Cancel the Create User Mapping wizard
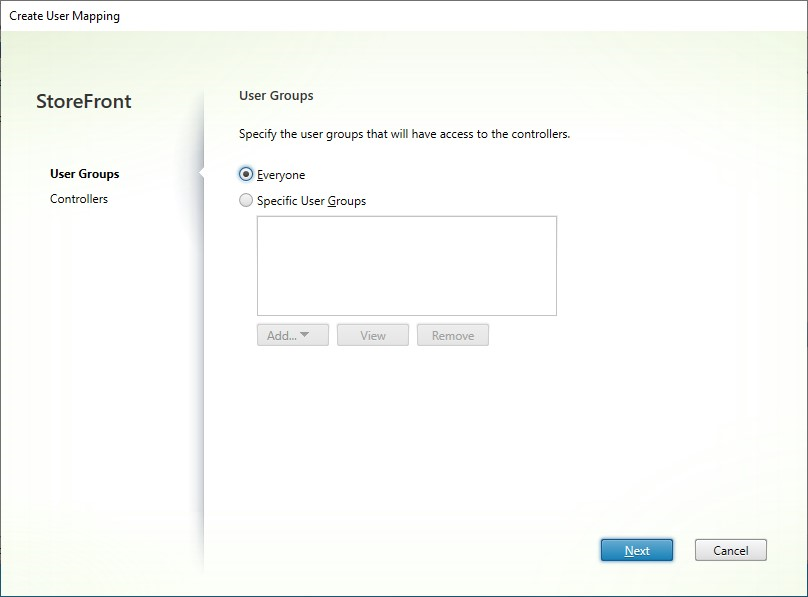The image size is (808, 597). 731,550
